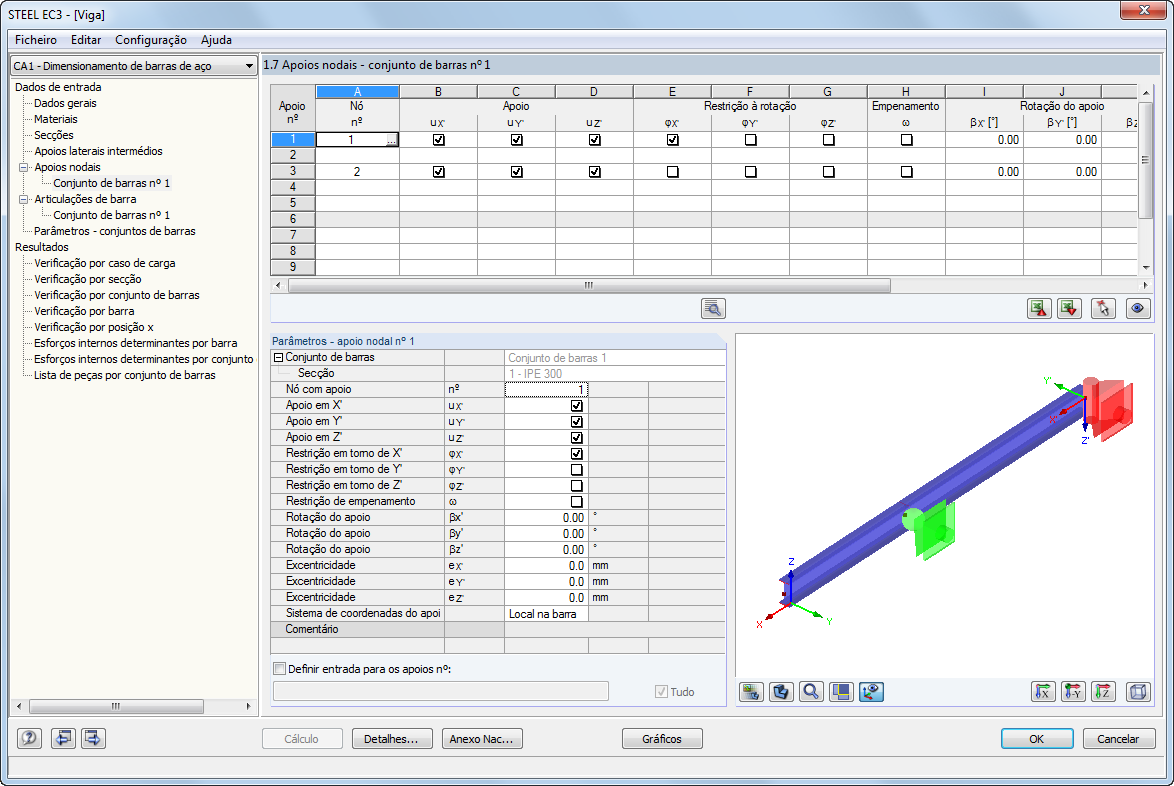Click the print graphic icon below the 3D view

751,692
